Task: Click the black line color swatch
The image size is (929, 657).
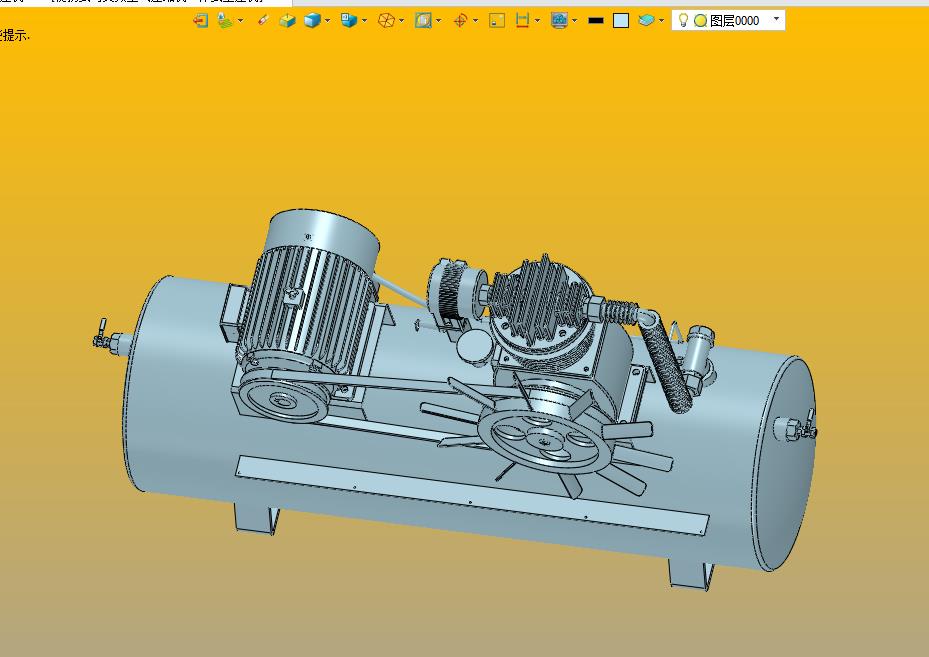Action: tap(596, 20)
